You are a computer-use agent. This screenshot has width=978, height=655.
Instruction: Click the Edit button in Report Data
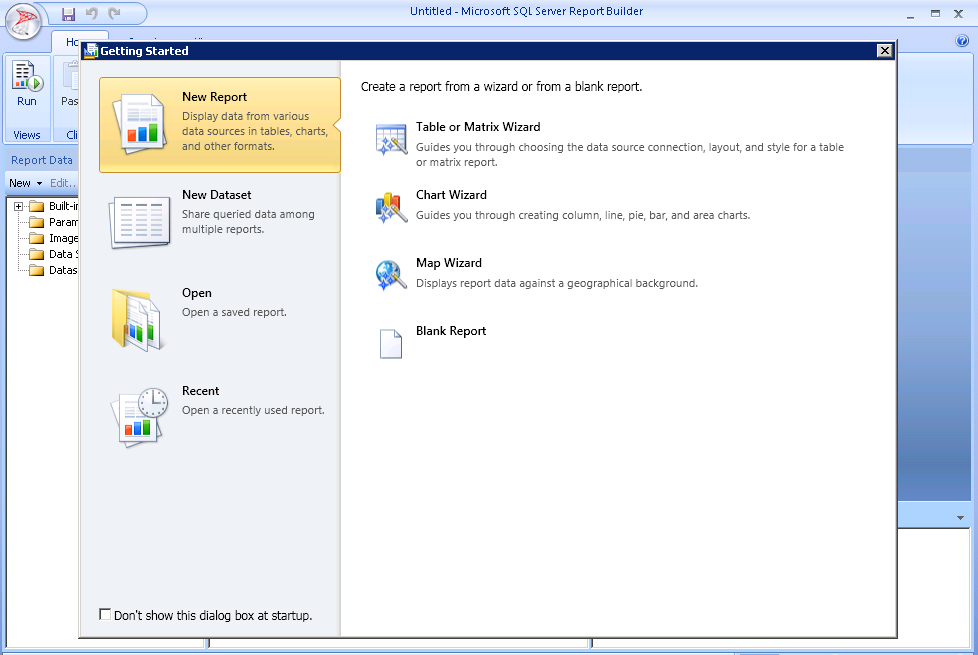pyautogui.click(x=62, y=183)
